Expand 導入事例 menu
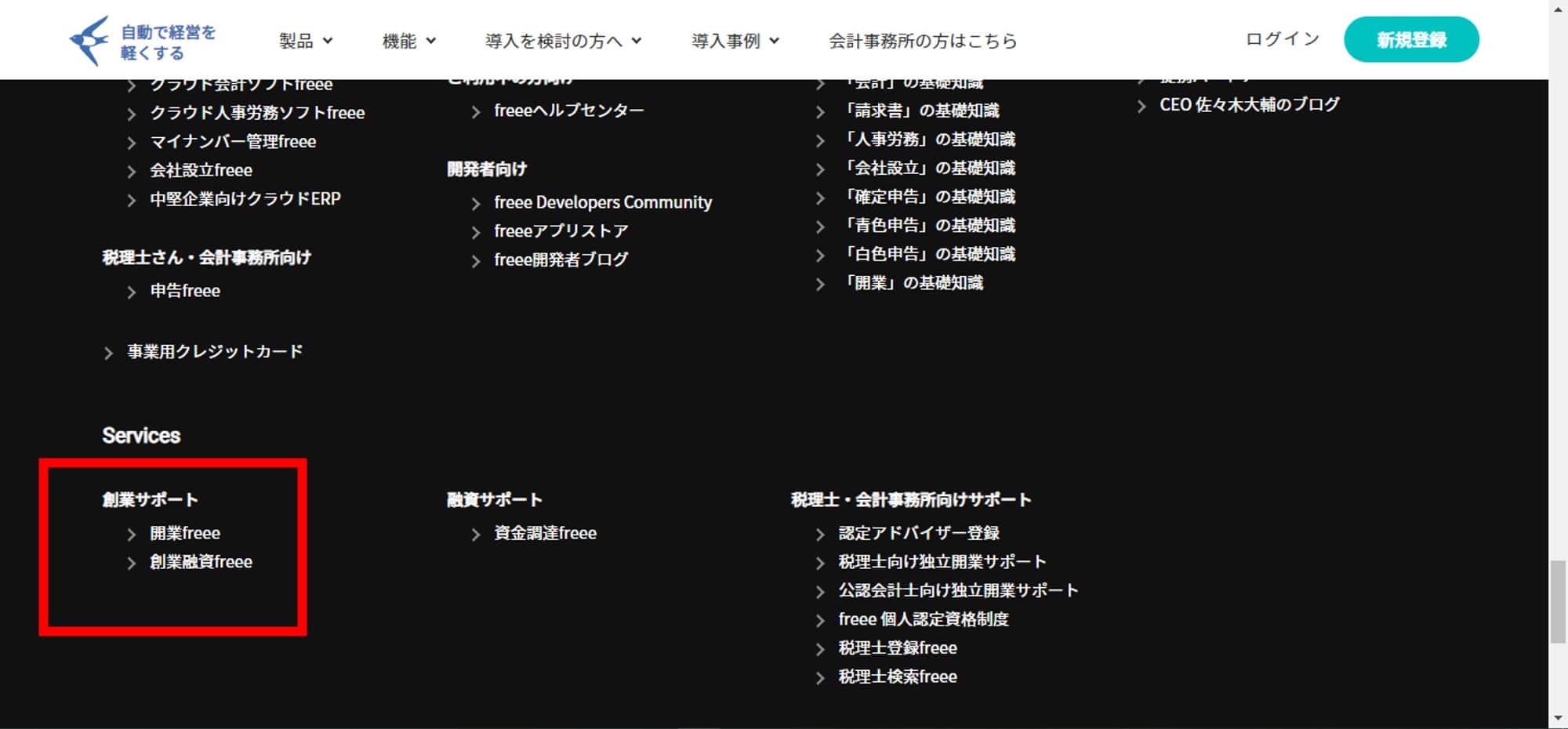Viewport: 1568px width, 729px height. [735, 41]
